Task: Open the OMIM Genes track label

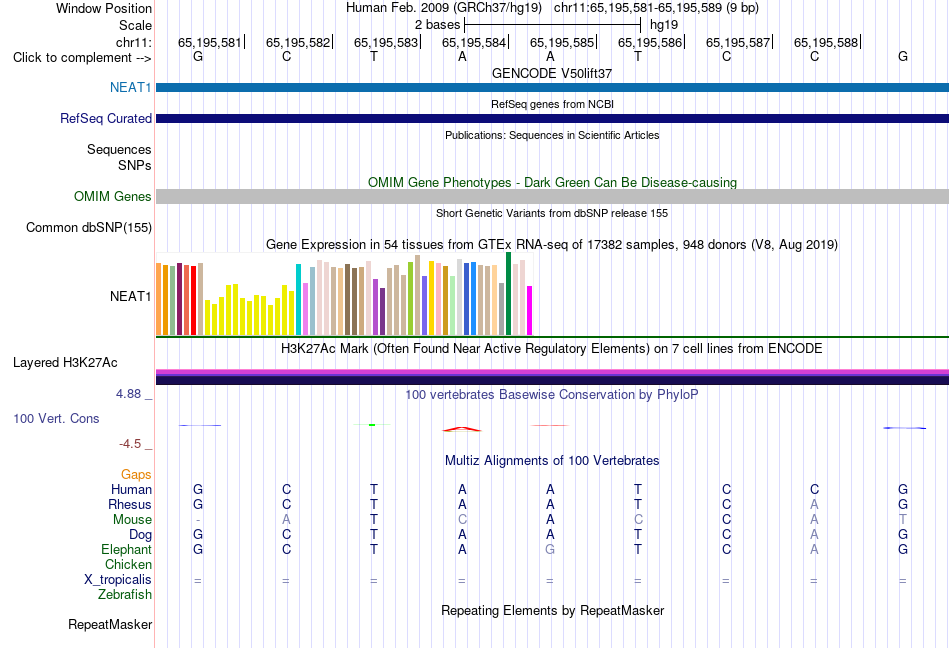Action: (x=112, y=196)
